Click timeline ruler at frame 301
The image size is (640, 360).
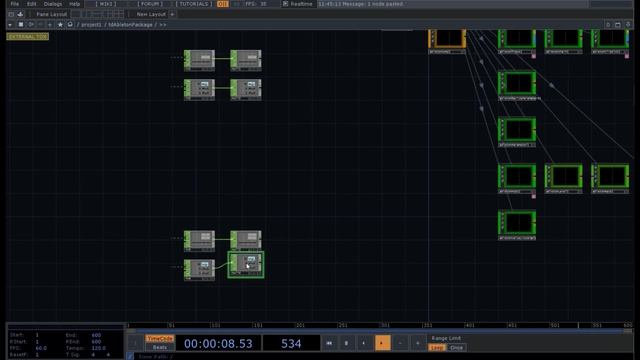[385, 325]
